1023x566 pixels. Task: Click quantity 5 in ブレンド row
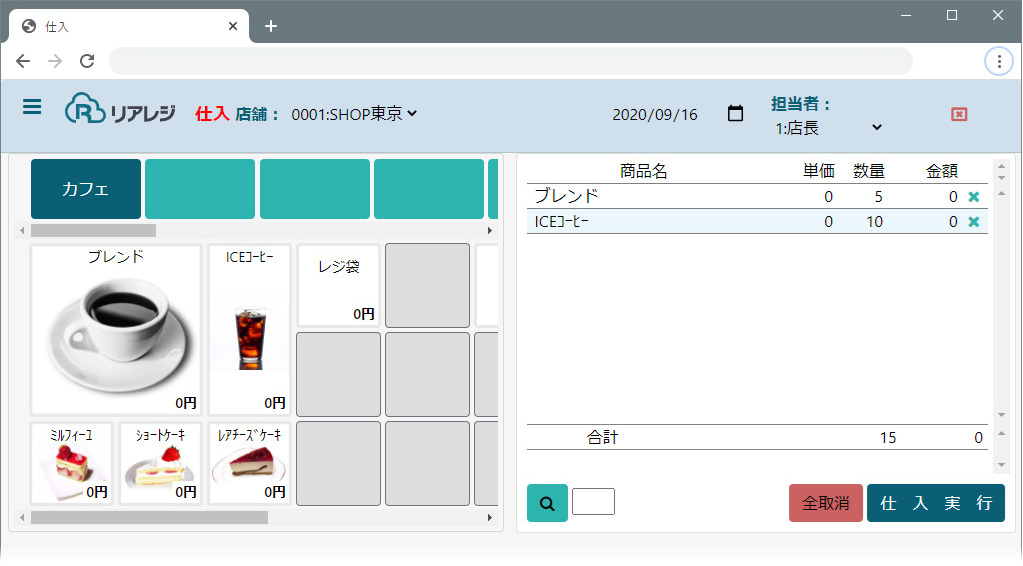point(878,197)
